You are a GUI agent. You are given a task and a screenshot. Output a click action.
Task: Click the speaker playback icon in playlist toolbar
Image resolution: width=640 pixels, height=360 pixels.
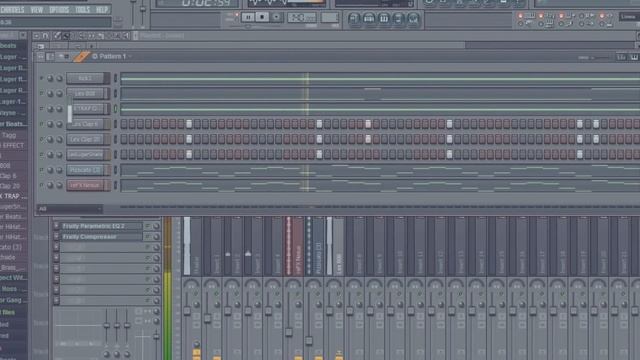pyautogui.click(x=126, y=36)
